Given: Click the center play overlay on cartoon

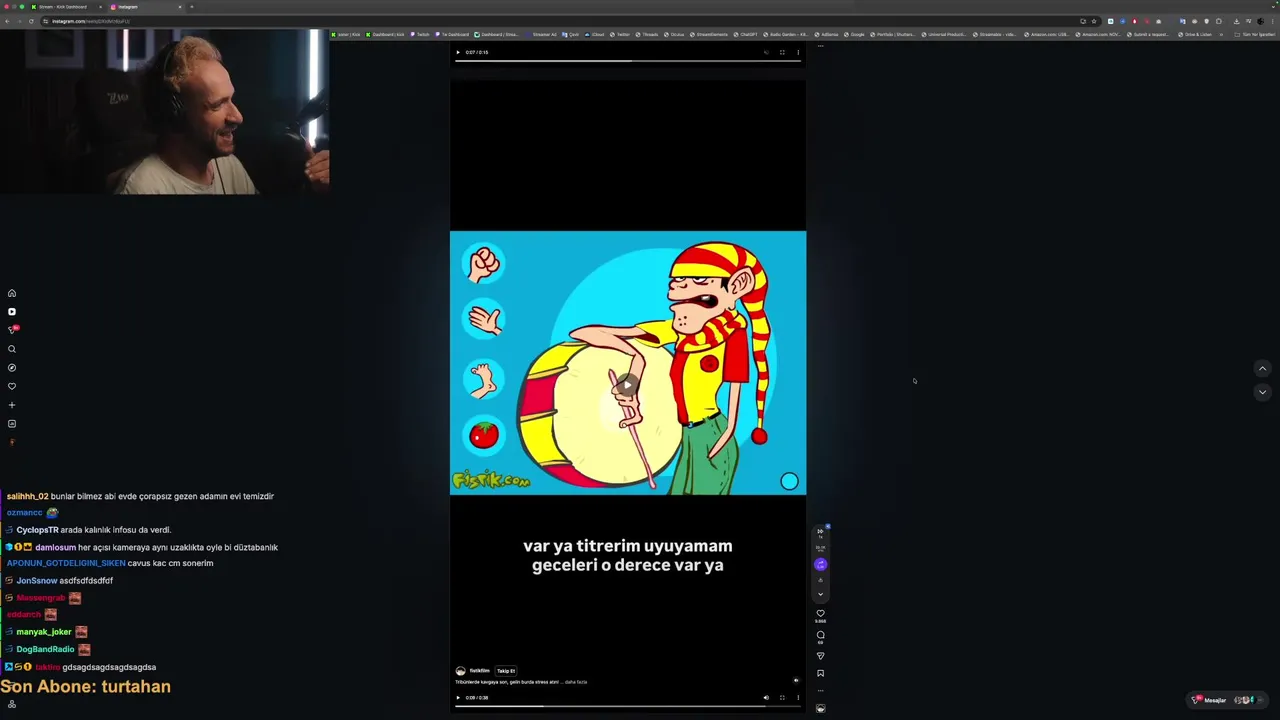Looking at the screenshot, I should coord(627,385).
